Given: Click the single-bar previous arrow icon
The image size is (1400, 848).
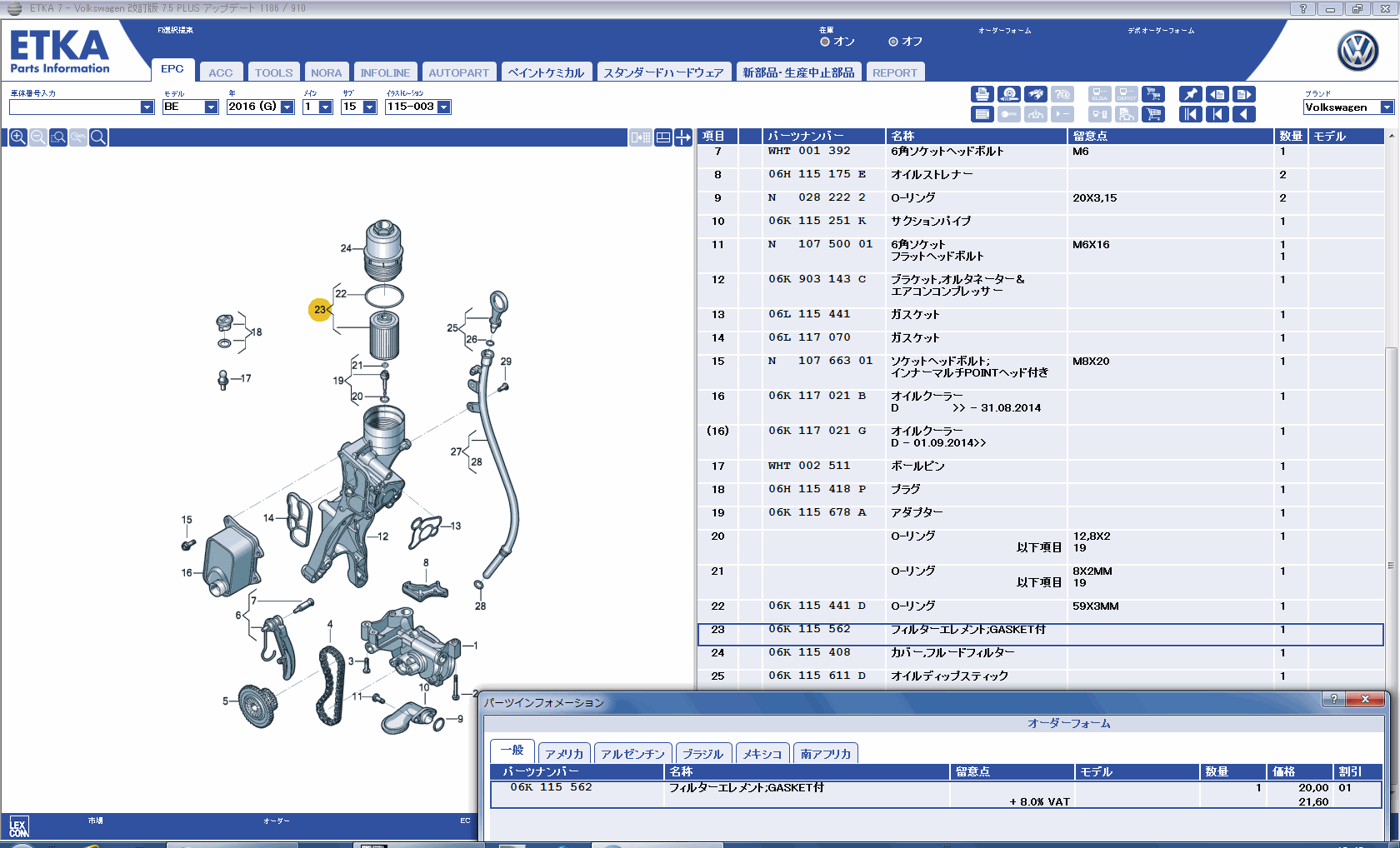Looking at the screenshot, I should pyautogui.click(x=1217, y=114).
